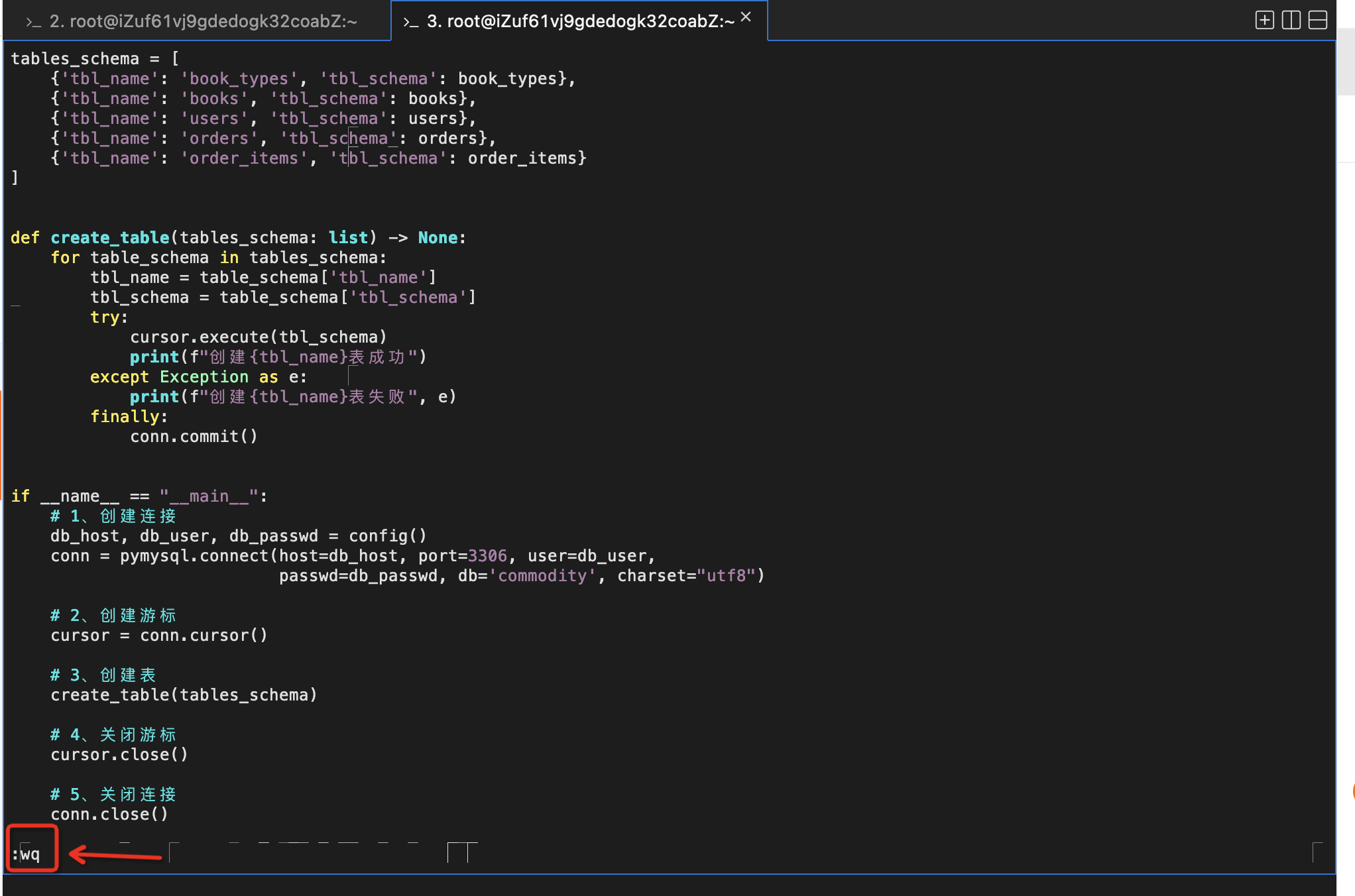The height and width of the screenshot is (896, 1355).
Task: Click the split horizontally icon
Action: click(1317, 21)
